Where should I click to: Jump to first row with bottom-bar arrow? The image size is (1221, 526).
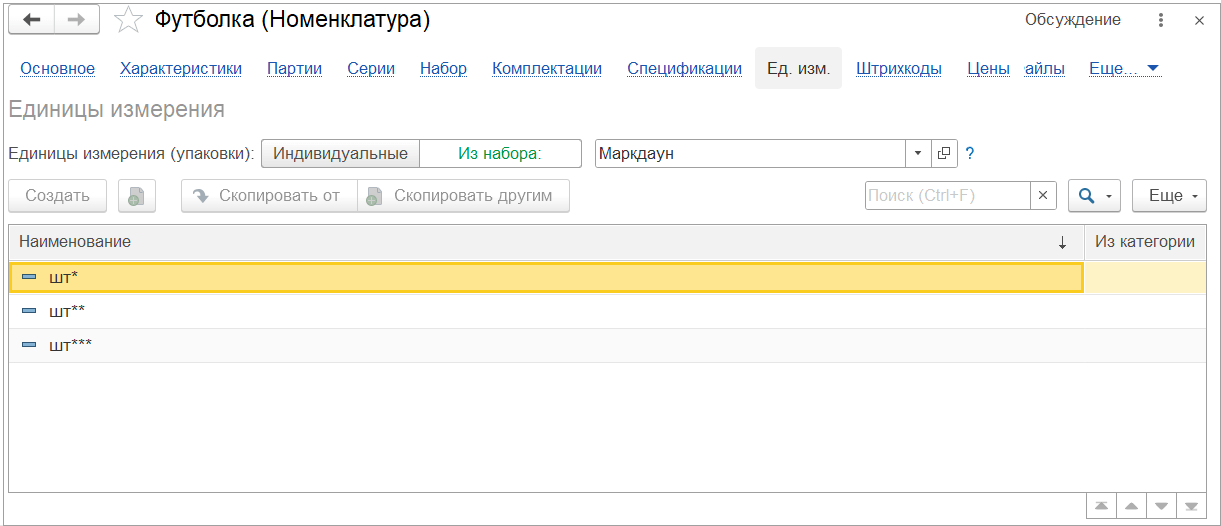(x=1100, y=506)
